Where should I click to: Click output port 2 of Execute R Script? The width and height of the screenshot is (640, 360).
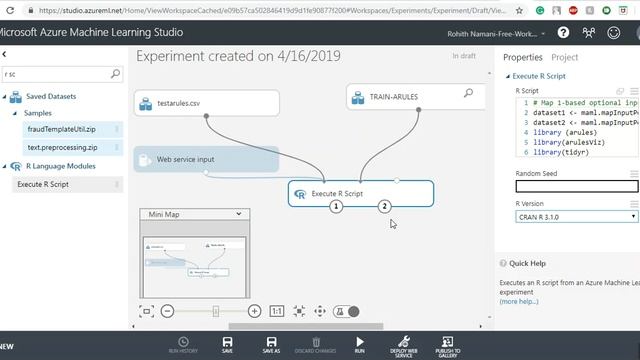pos(384,207)
